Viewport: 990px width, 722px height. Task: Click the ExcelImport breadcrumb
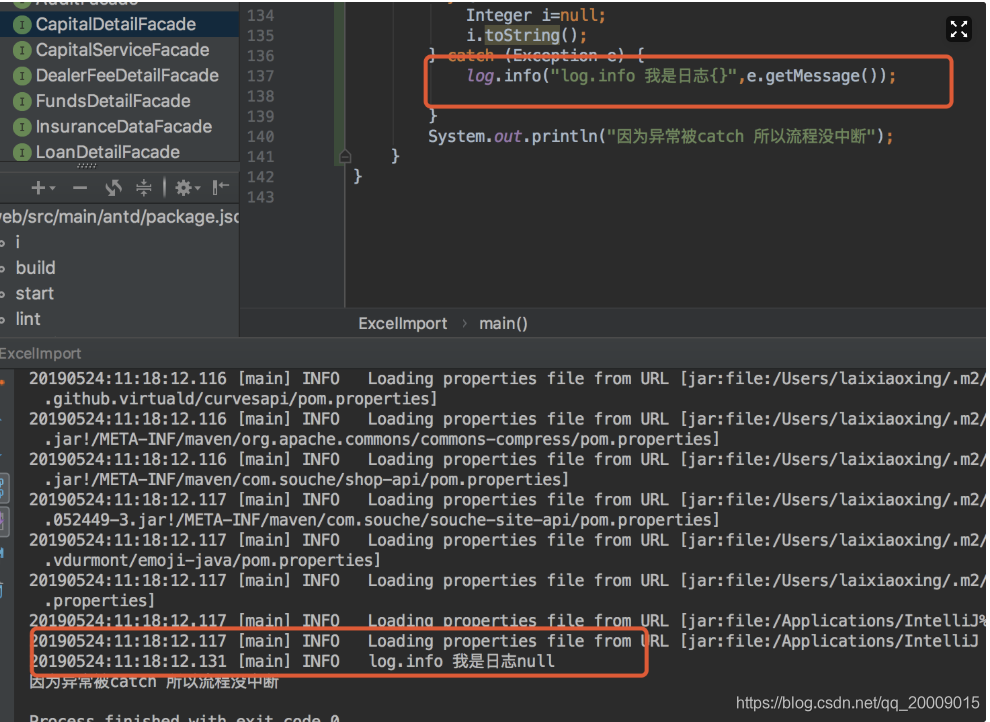tap(403, 324)
